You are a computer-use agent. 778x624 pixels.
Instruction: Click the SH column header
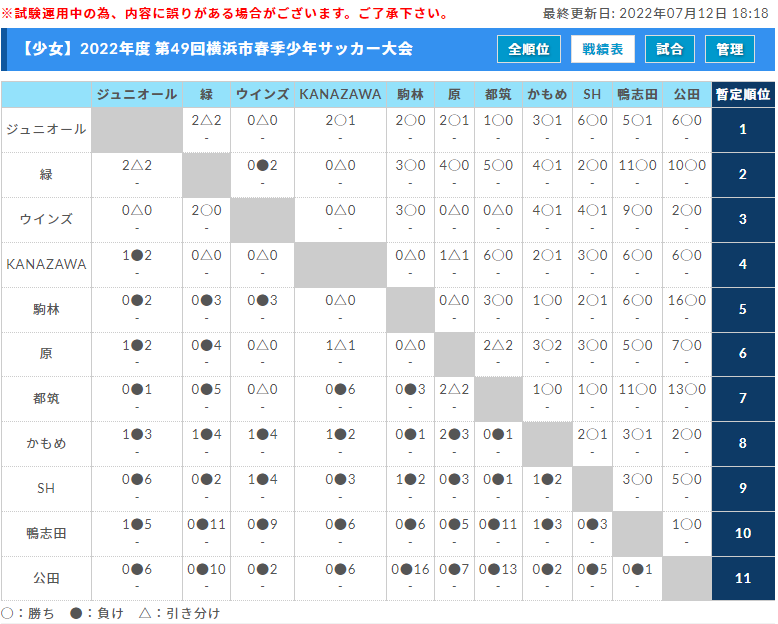click(592, 95)
